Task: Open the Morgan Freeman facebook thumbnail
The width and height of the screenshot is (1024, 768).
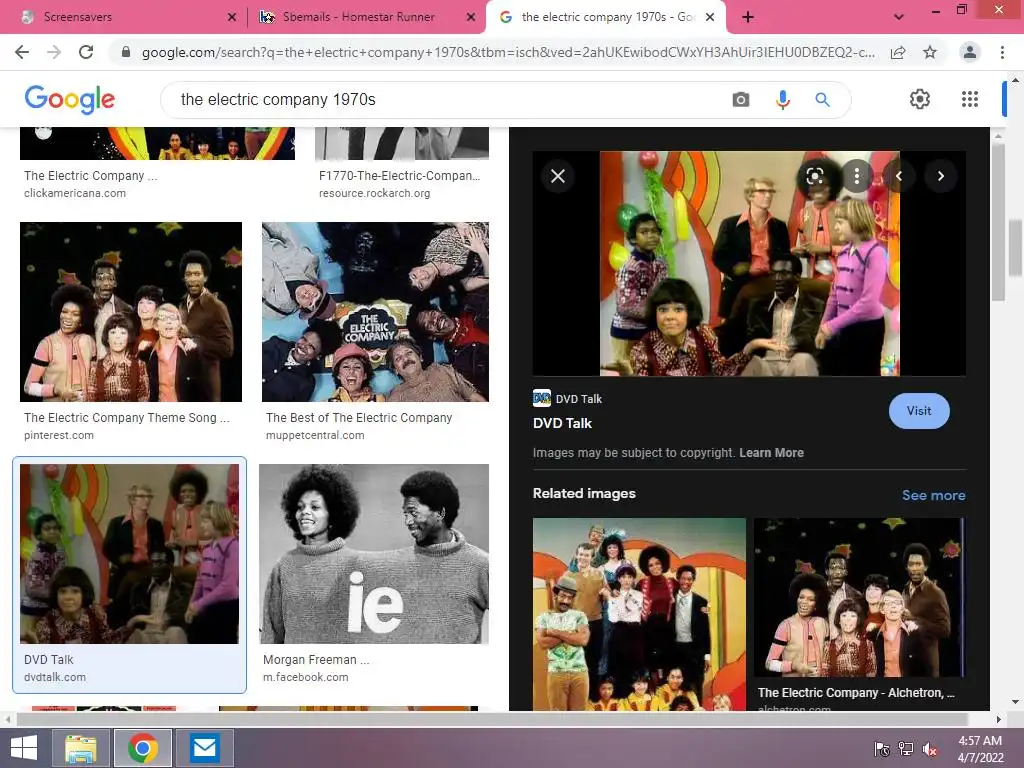Action: [374, 554]
